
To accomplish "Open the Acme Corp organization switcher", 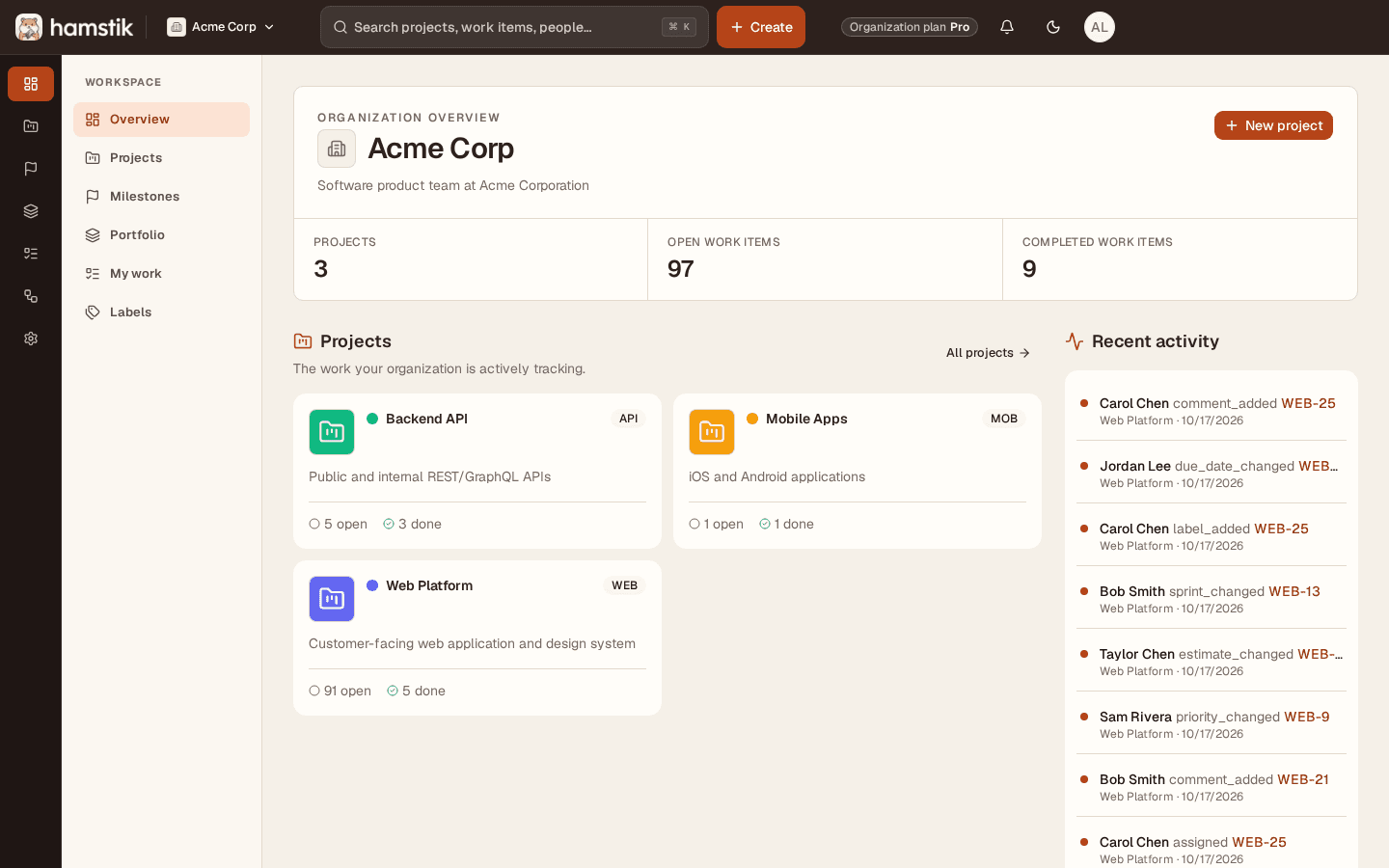I will click(221, 27).
